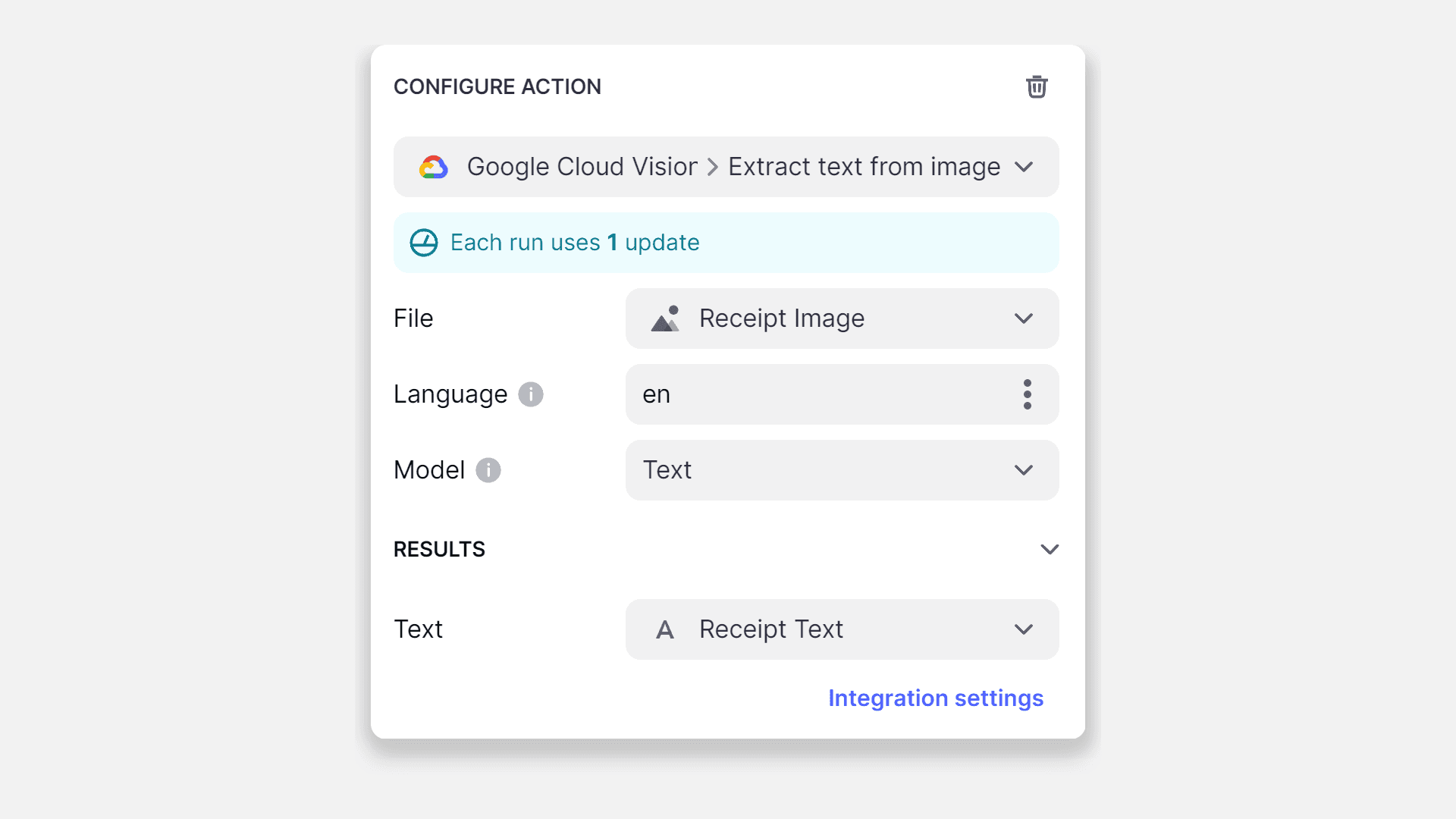
Task: Open the Google Cloud Vision action dropdown
Action: 726,167
